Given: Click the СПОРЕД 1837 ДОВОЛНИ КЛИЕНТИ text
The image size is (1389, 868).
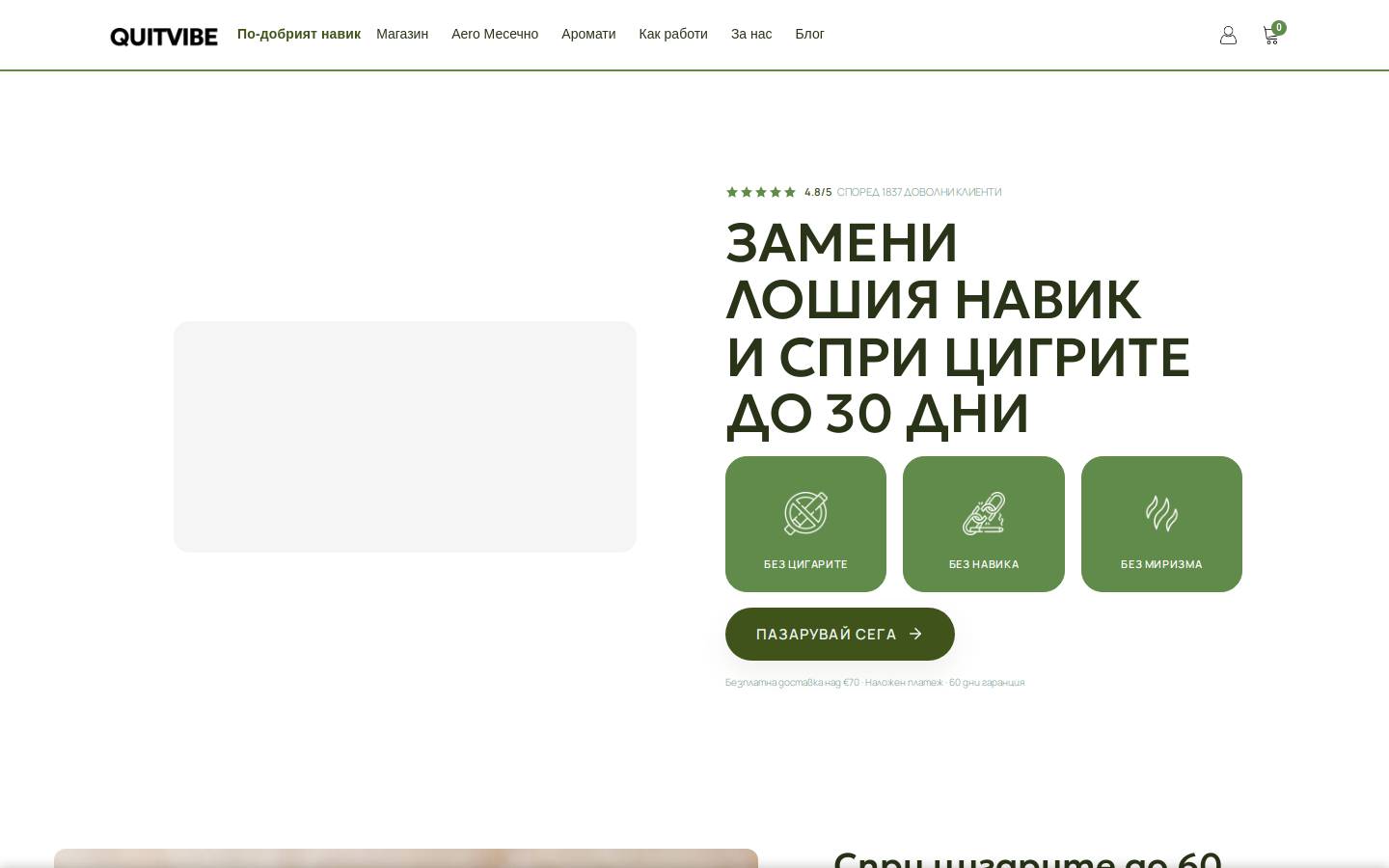Looking at the screenshot, I should (x=919, y=192).
